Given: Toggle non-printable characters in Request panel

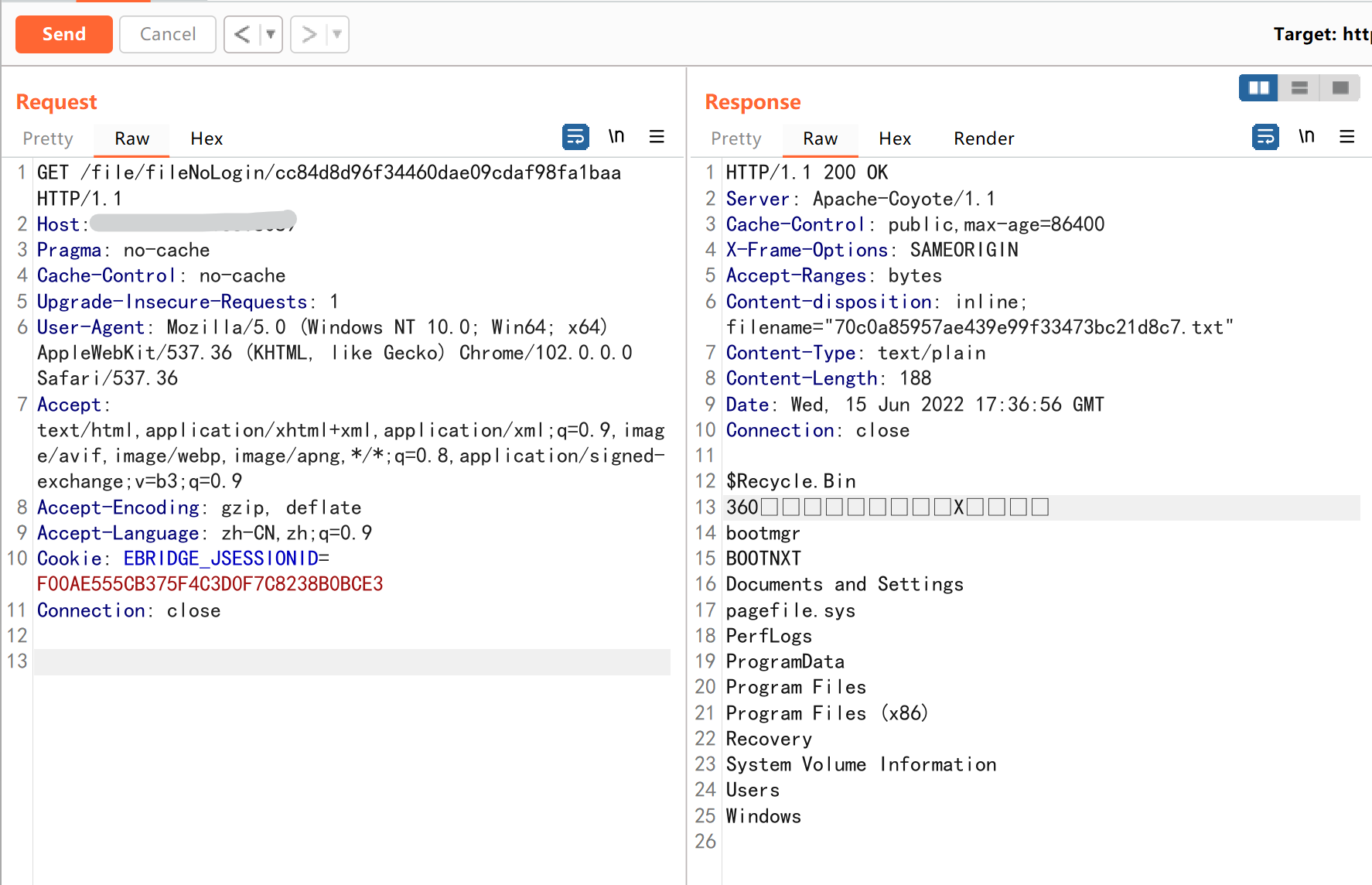Looking at the screenshot, I should pyautogui.click(x=616, y=137).
